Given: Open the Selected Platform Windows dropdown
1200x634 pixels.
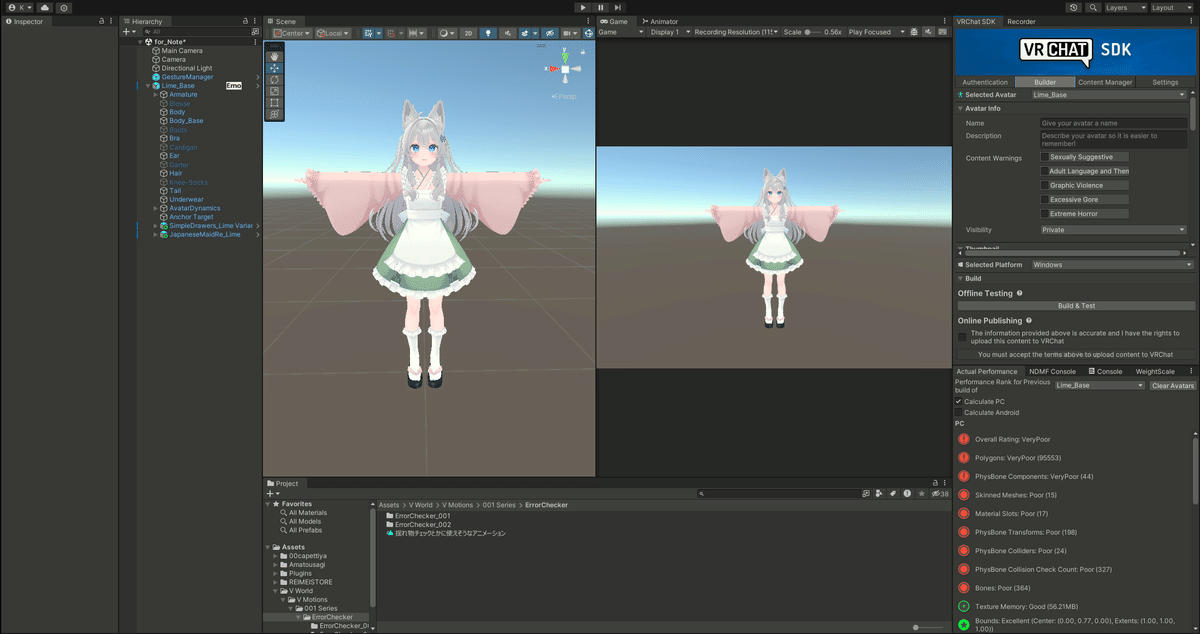Looking at the screenshot, I should [1112, 265].
